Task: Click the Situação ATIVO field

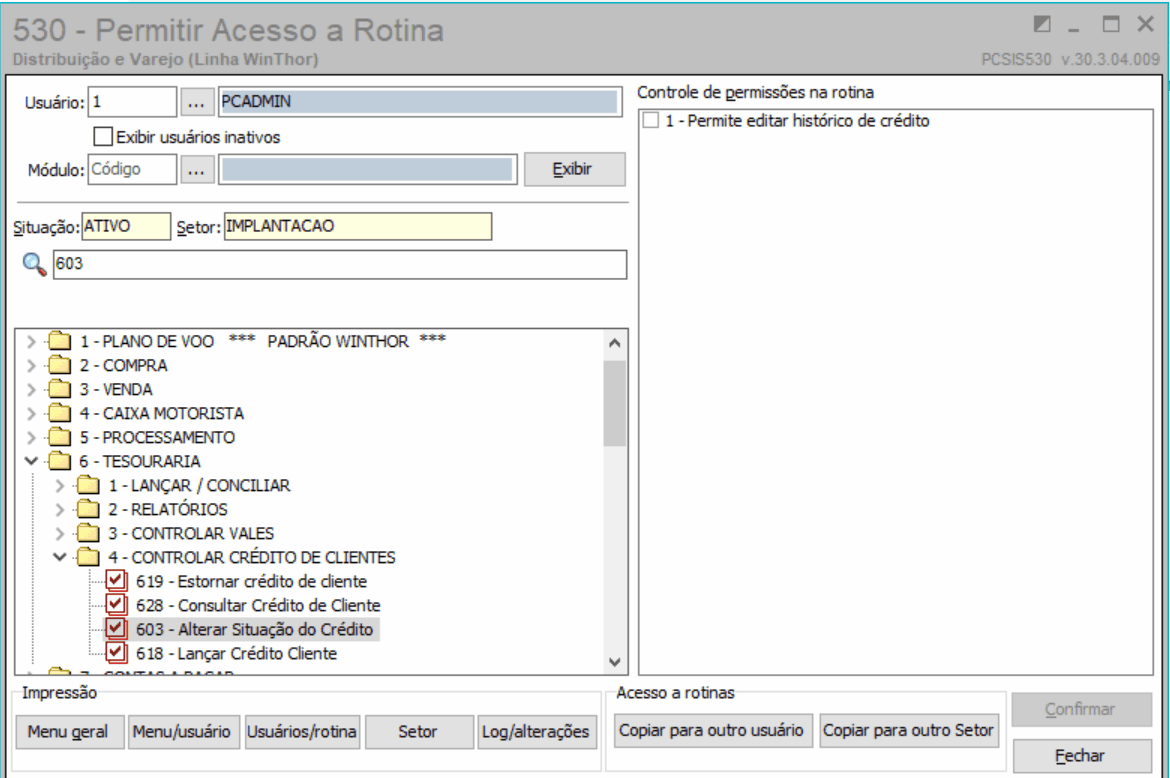Action: 125,226
